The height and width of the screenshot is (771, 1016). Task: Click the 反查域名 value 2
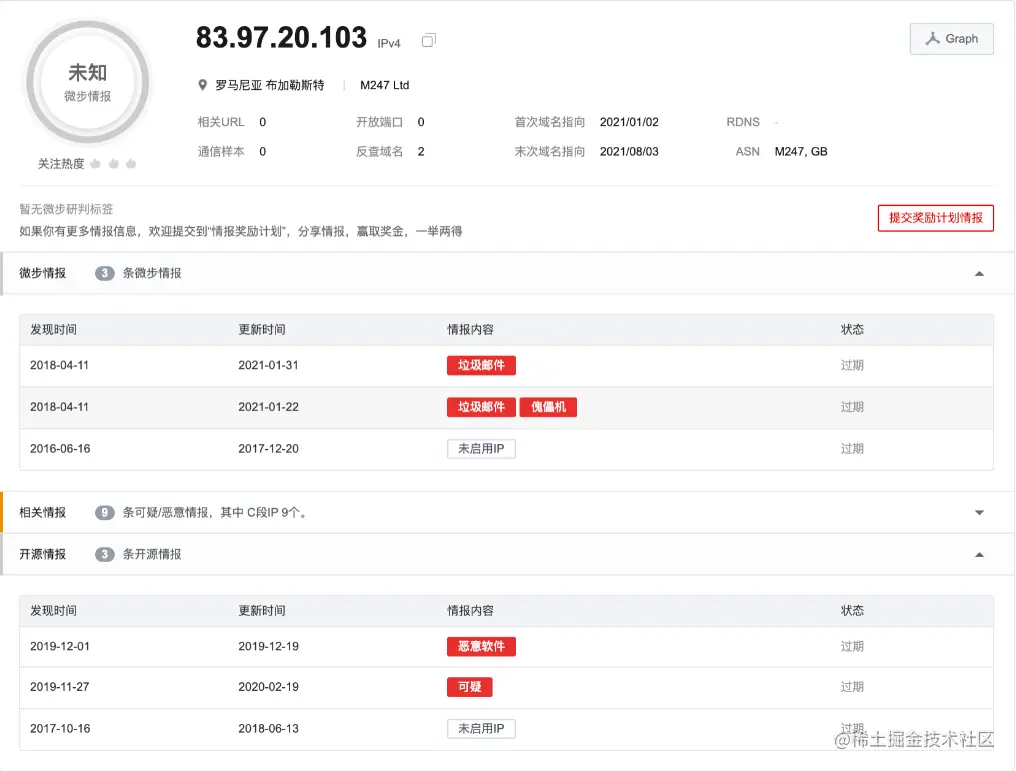(421, 152)
